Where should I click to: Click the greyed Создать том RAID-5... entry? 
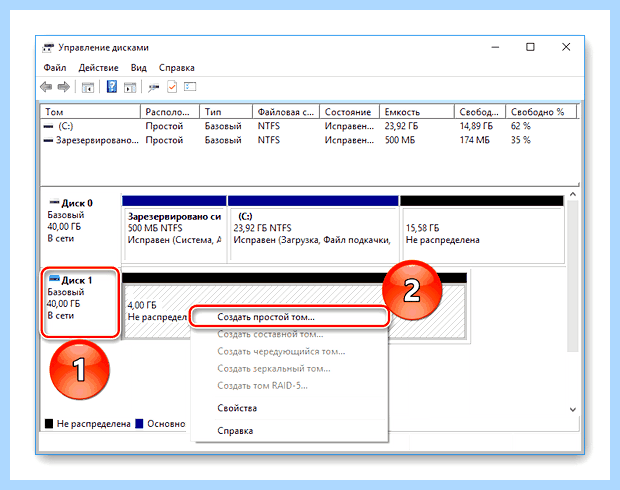(289, 386)
